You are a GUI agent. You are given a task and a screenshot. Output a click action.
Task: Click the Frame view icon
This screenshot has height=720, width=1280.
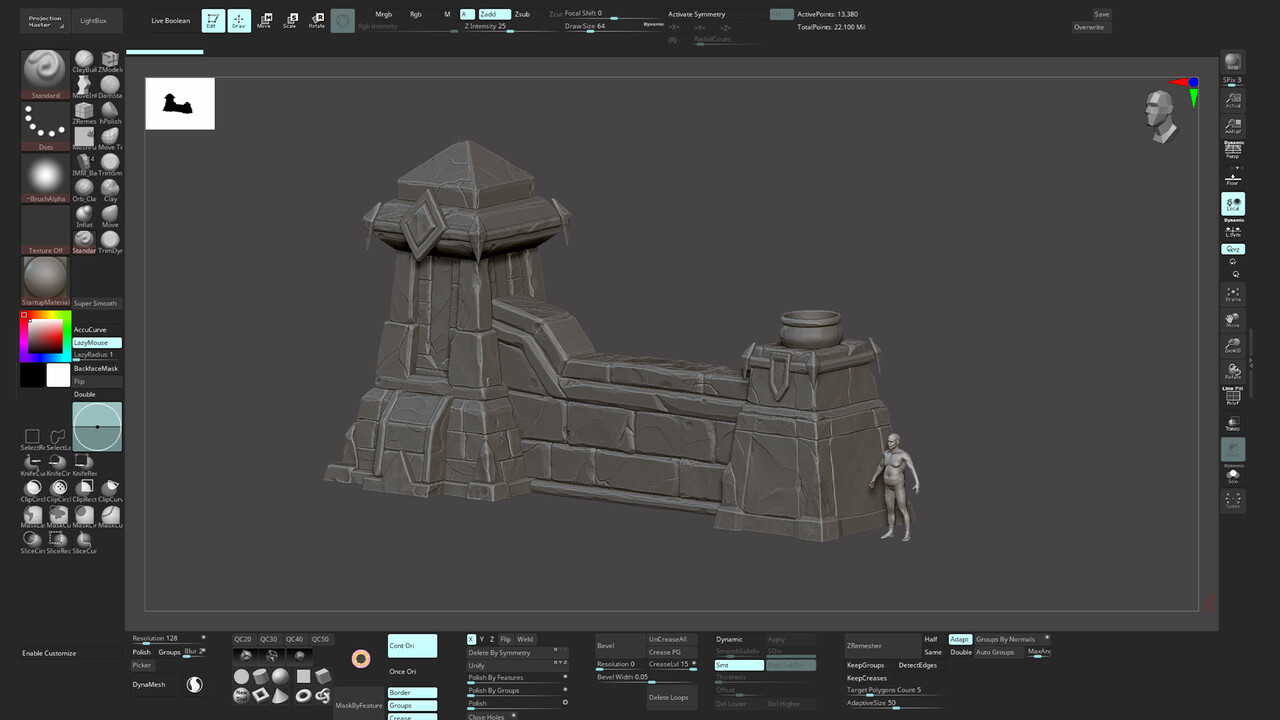[x=1233, y=295]
